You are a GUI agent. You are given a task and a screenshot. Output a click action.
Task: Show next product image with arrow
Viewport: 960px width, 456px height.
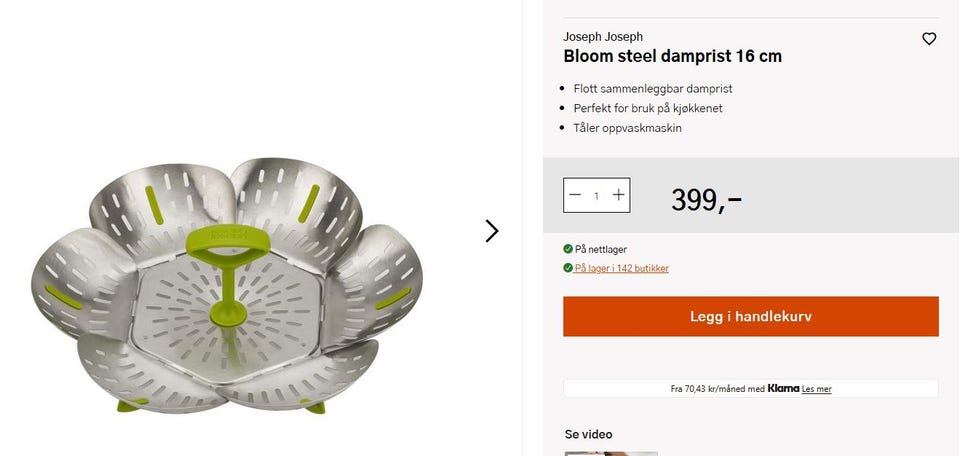[x=492, y=231]
